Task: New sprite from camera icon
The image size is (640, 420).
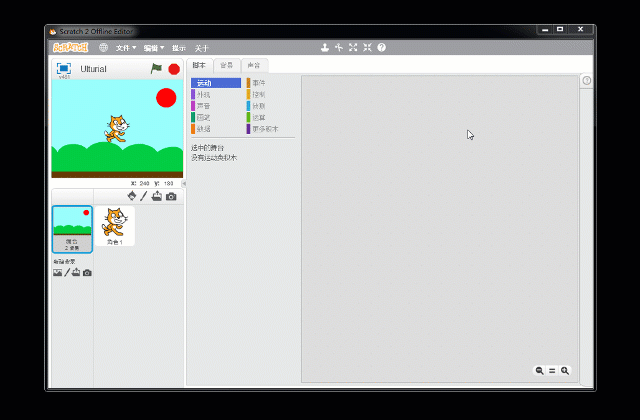Action: pos(171,197)
